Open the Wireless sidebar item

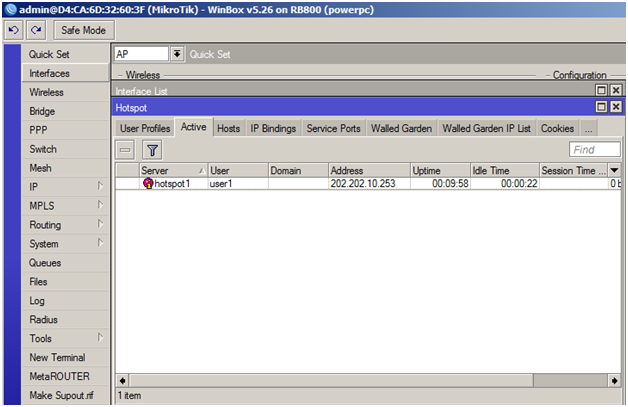(x=65, y=92)
